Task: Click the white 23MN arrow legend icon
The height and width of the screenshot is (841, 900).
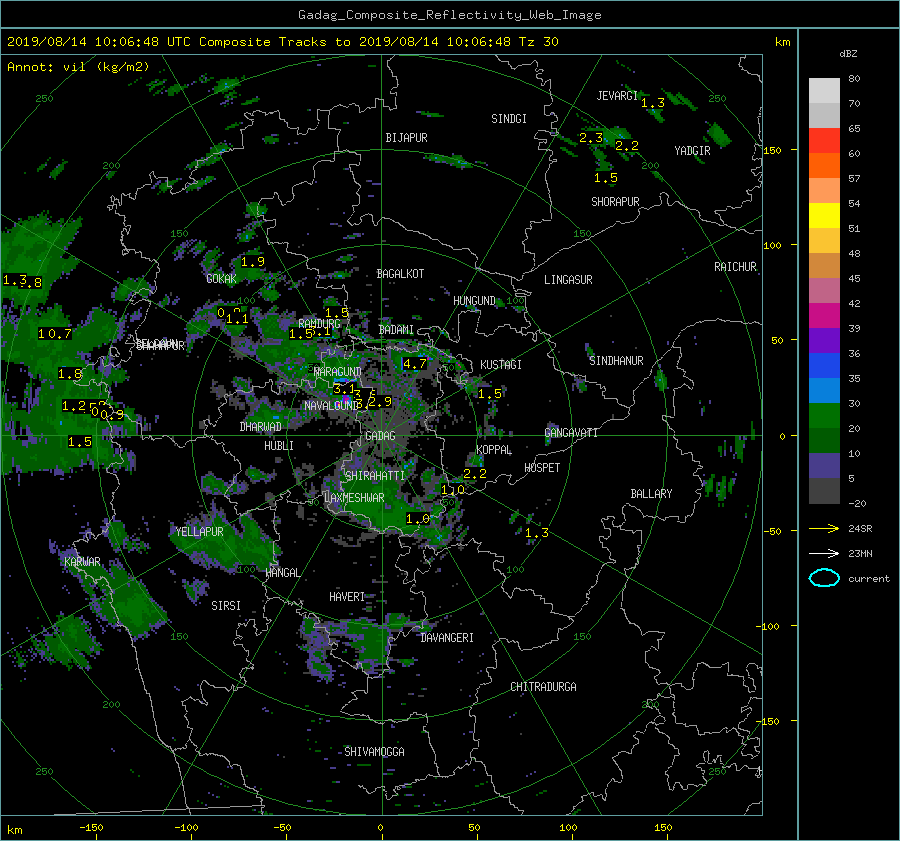Action: [x=824, y=553]
